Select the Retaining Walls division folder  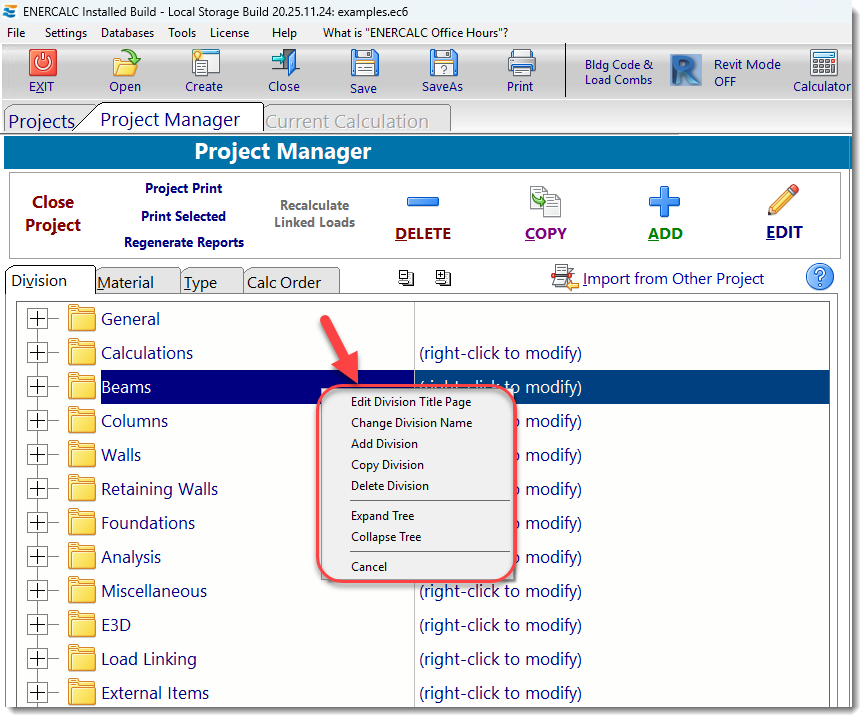pos(157,489)
